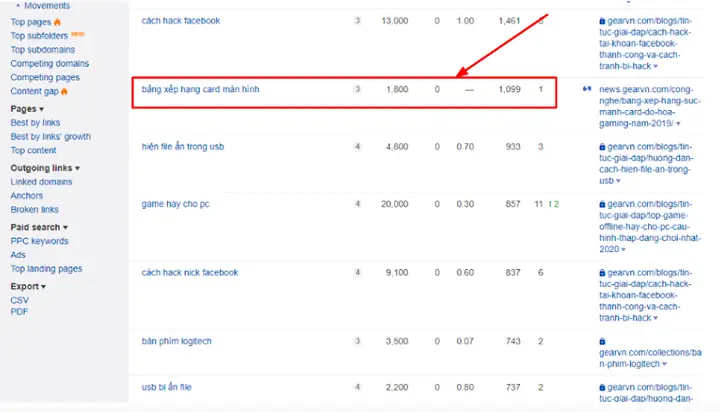This screenshot has width=720, height=412.
Task: Open Best by links report
Action: tap(35, 123)
